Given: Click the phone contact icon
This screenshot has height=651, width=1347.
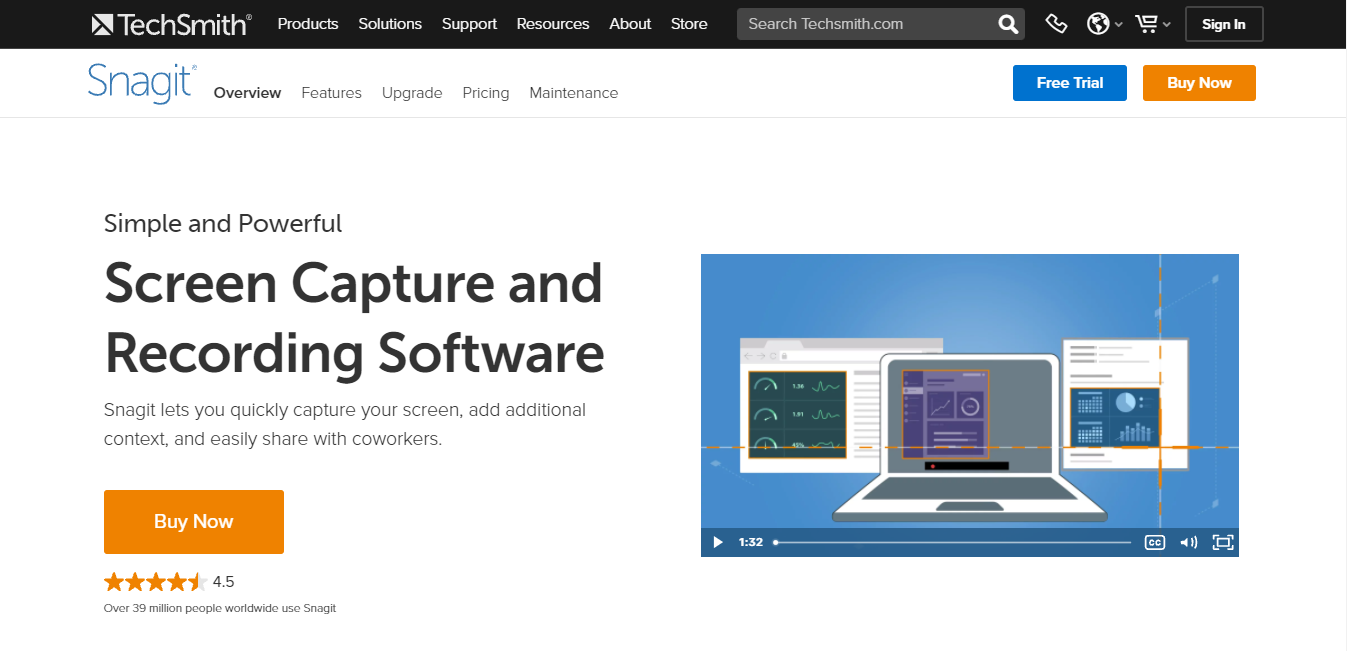Looking at the screenshot, I should pyautogui.click(x=1056, y=24).
